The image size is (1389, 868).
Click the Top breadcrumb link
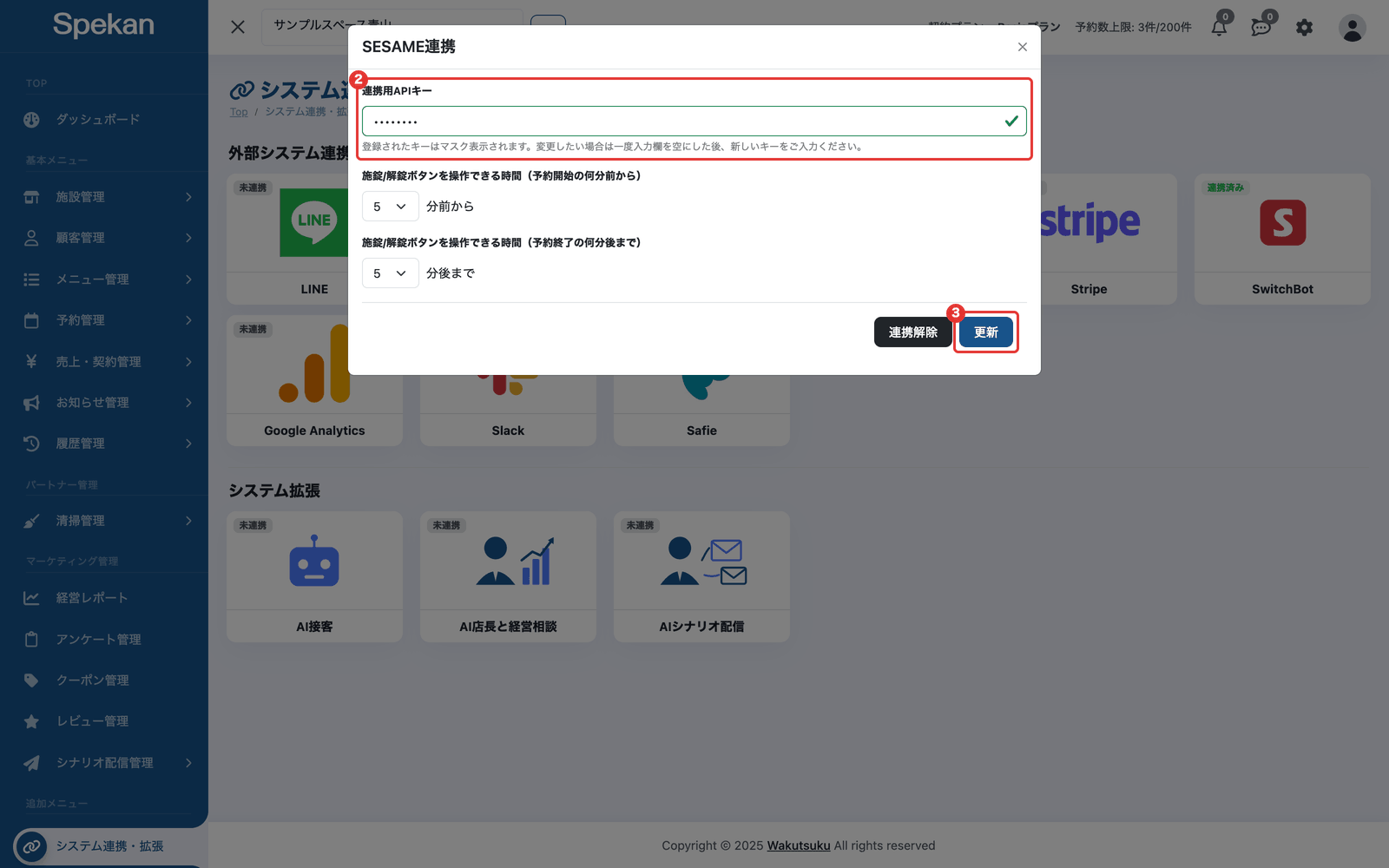(x=239, y=112)
